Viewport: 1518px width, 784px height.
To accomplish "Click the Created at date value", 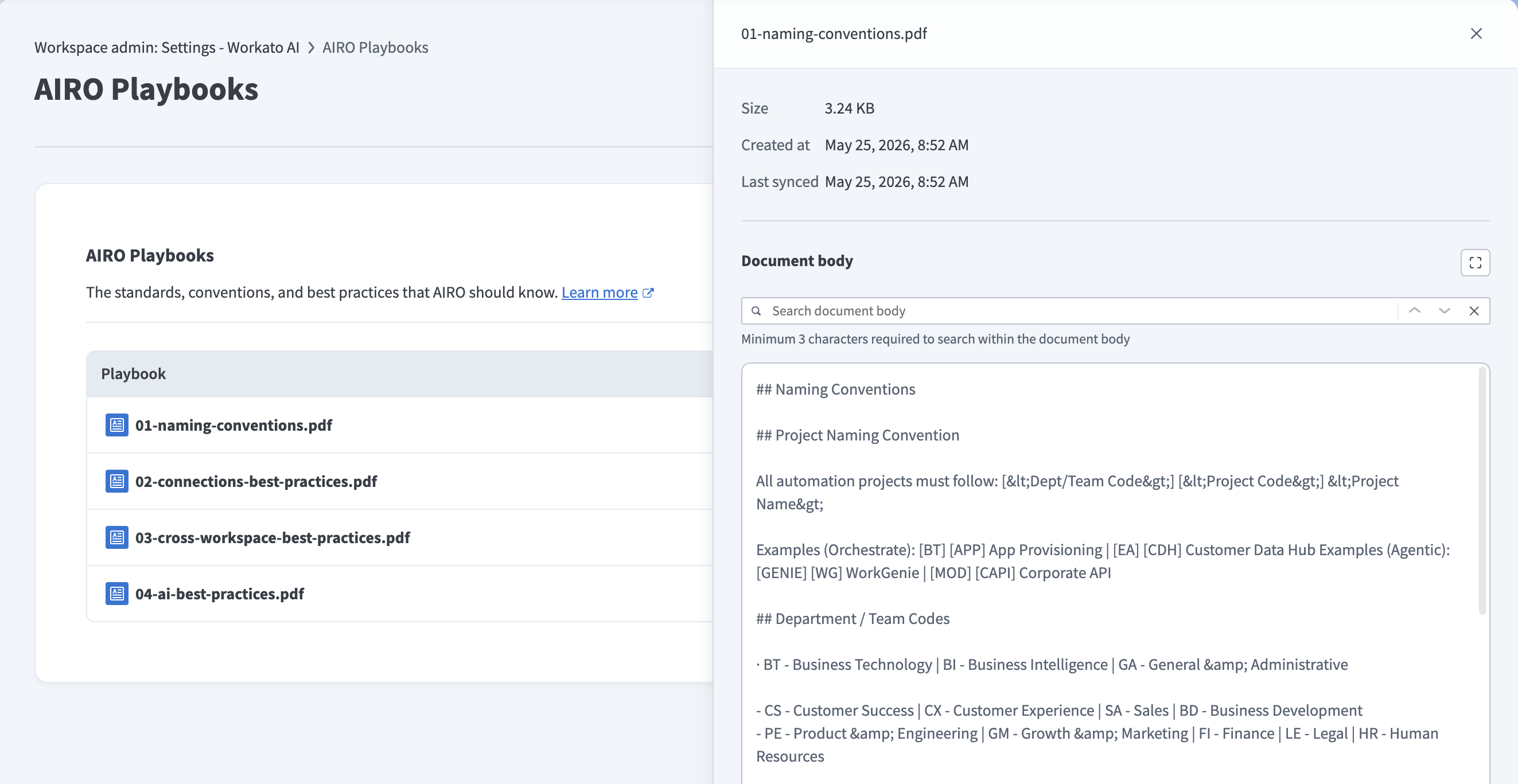I will (896, 145).
